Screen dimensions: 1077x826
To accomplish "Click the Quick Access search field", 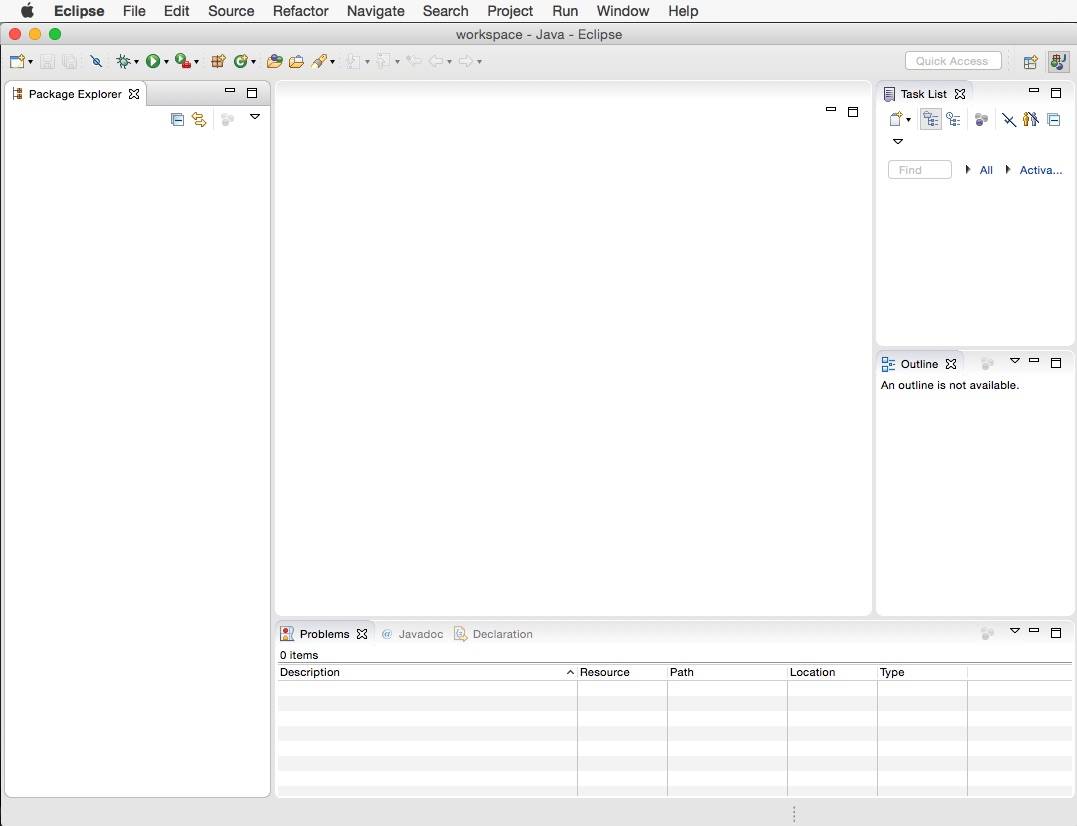I will 952,61.
